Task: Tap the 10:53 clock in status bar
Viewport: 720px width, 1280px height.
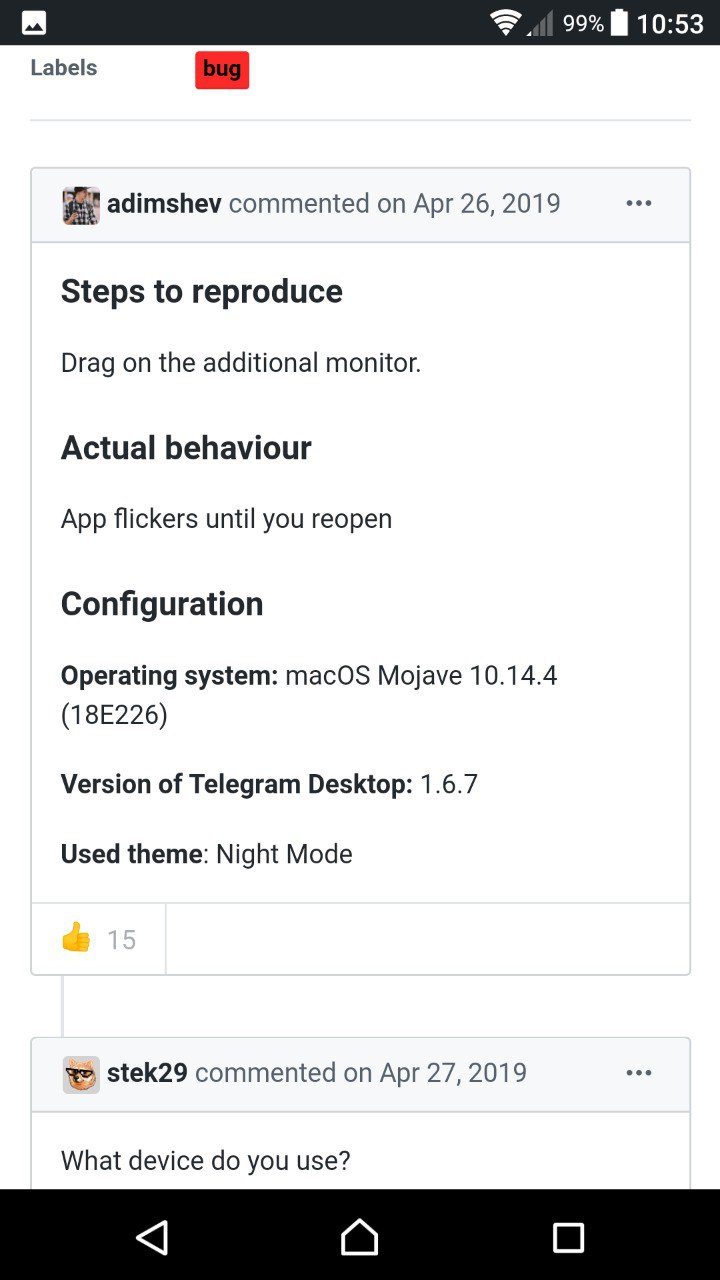Action: point(670,24)
